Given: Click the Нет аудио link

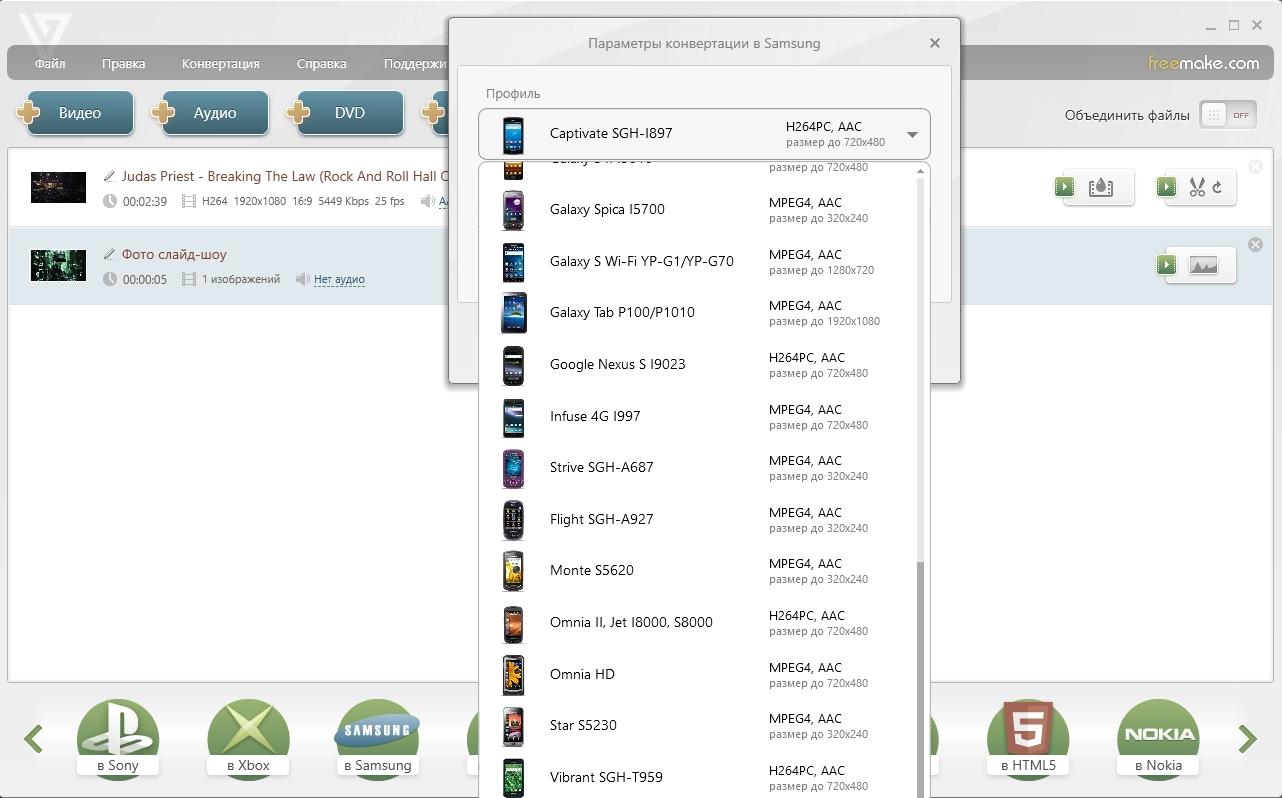Looking at the screenshot, I should (x=339, y=280).
